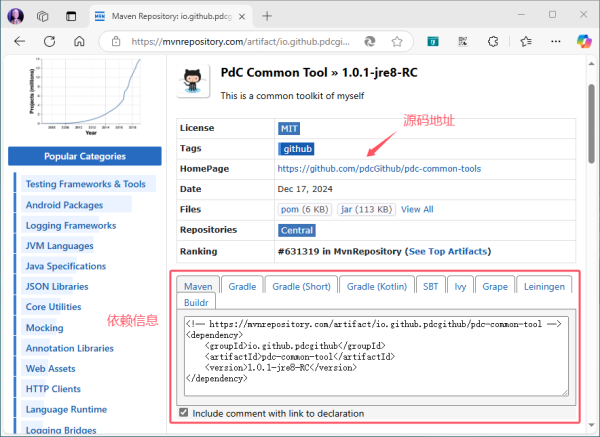Open the favorites list
The width and height of the screenshot is (600, 437).
coord(526,41)
